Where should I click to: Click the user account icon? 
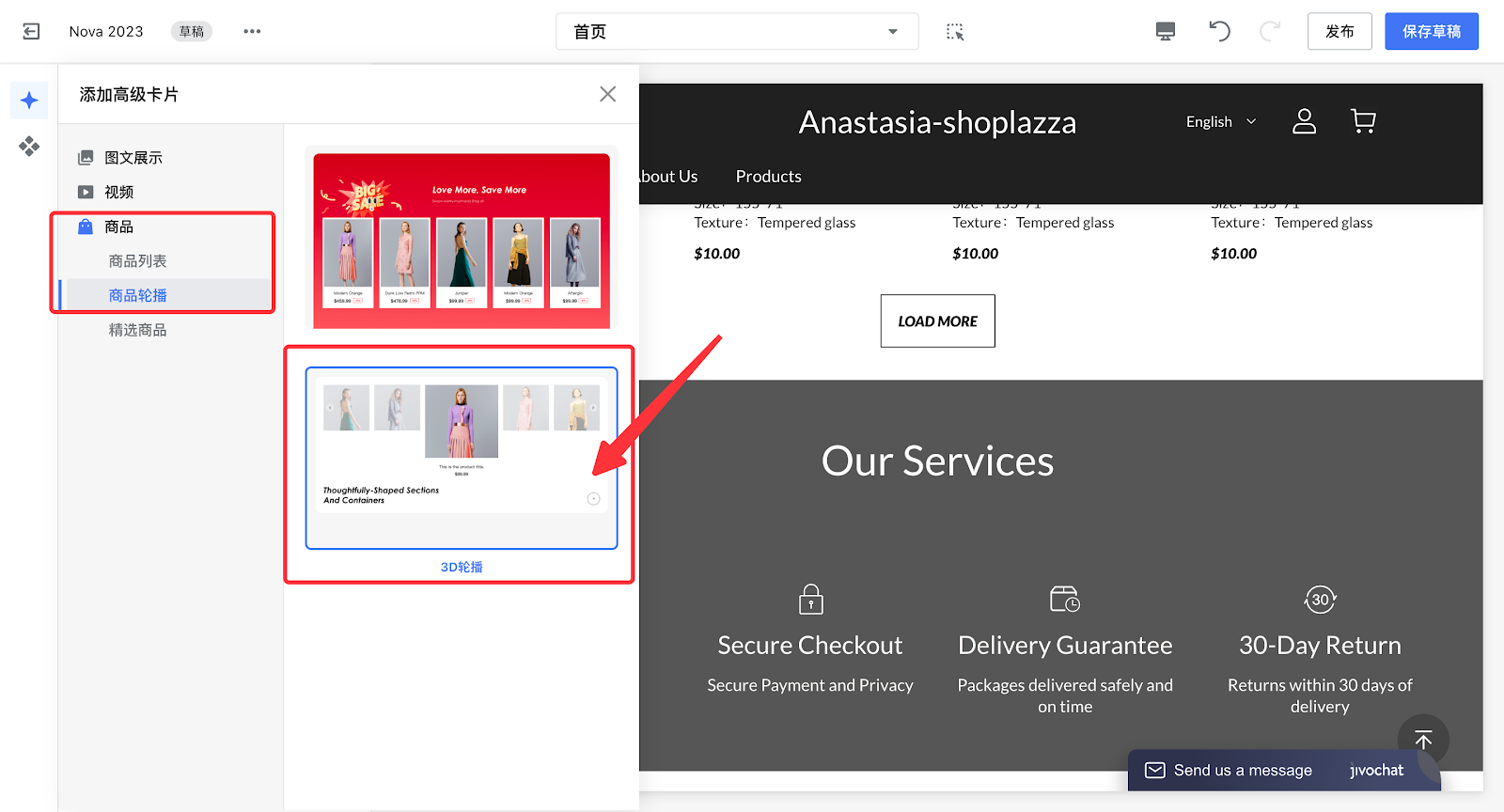[x=1304, y=121]
